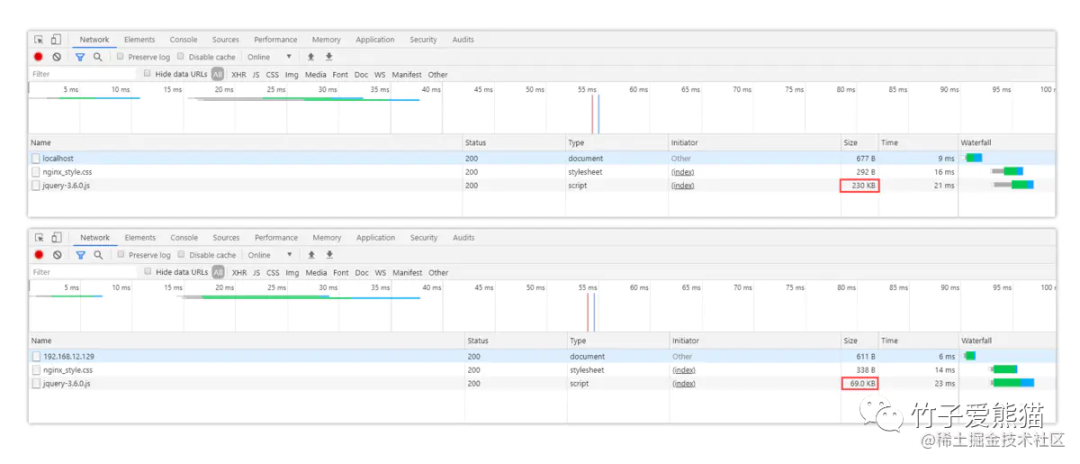Toggle the device toolbar icon in the 192.168.12.129 panel
Image resolution: width=1080 pixels, height=464 pixels.
point(56,238)
